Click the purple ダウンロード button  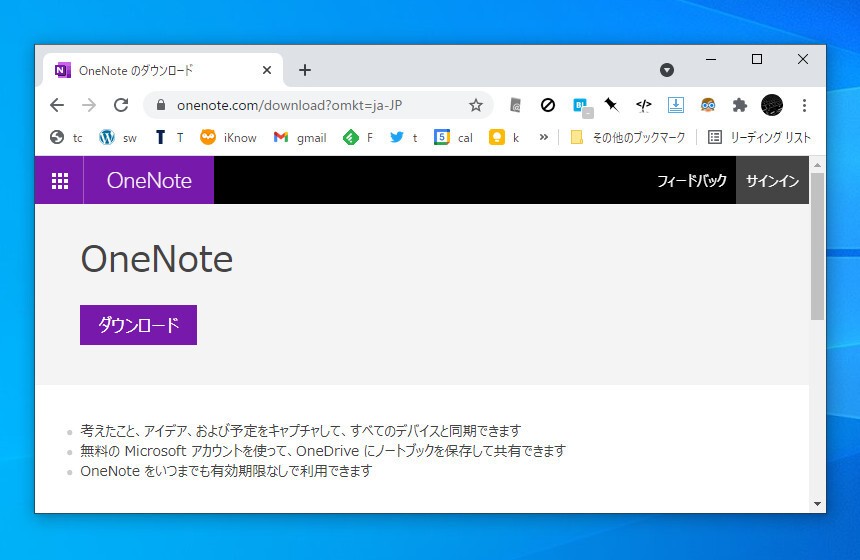[138, 325]
